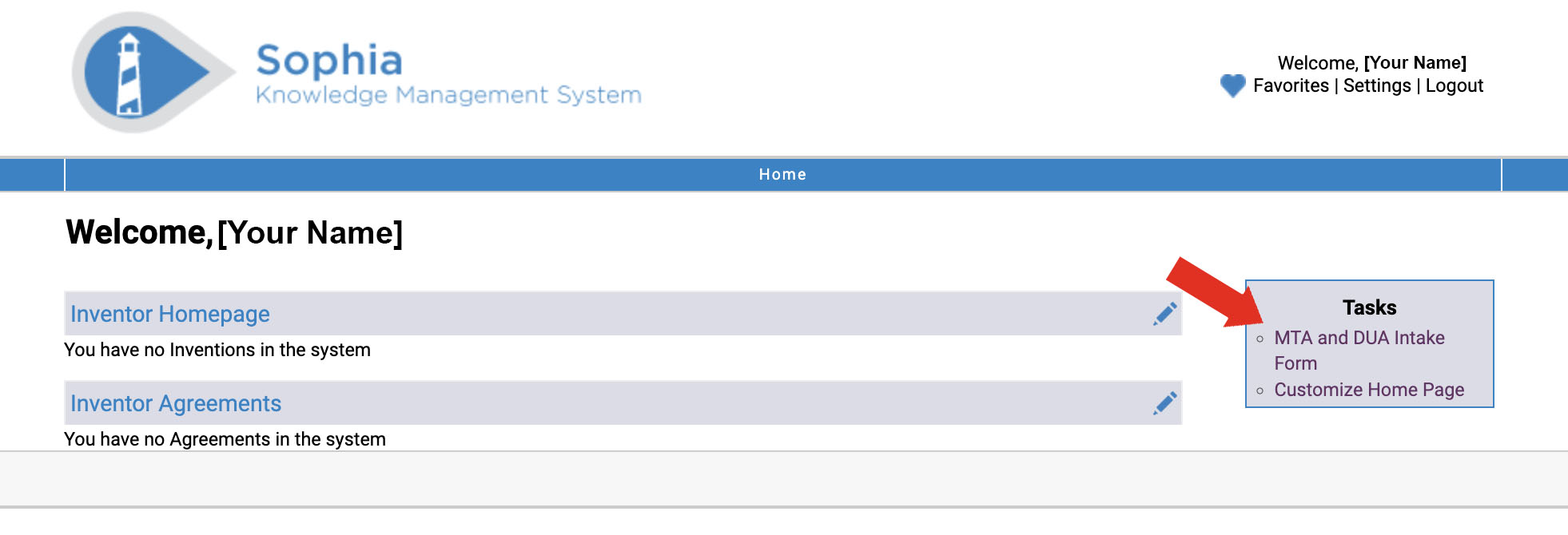The width and height of the screenshot is (1568, 535).
Task: Click the Knowledge Management System subtitle
Action: pyautogui.click(x=448, y=95)
